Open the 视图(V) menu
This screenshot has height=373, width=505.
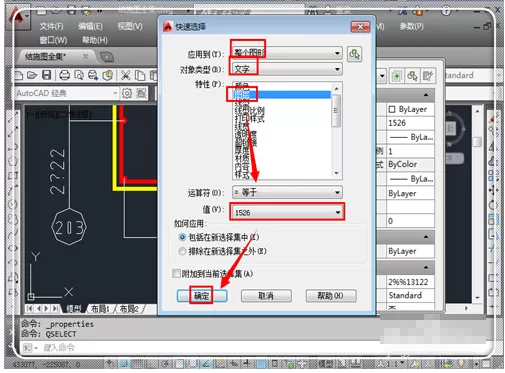130,26
